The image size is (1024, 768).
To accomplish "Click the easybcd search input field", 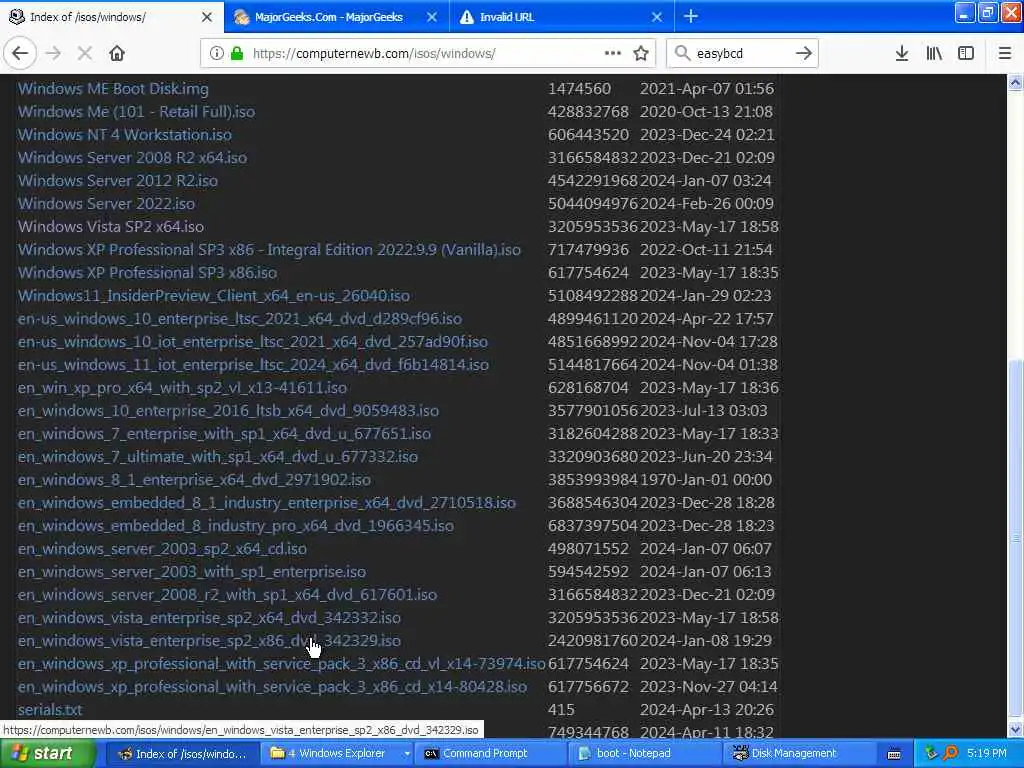I will pos(741,54).
